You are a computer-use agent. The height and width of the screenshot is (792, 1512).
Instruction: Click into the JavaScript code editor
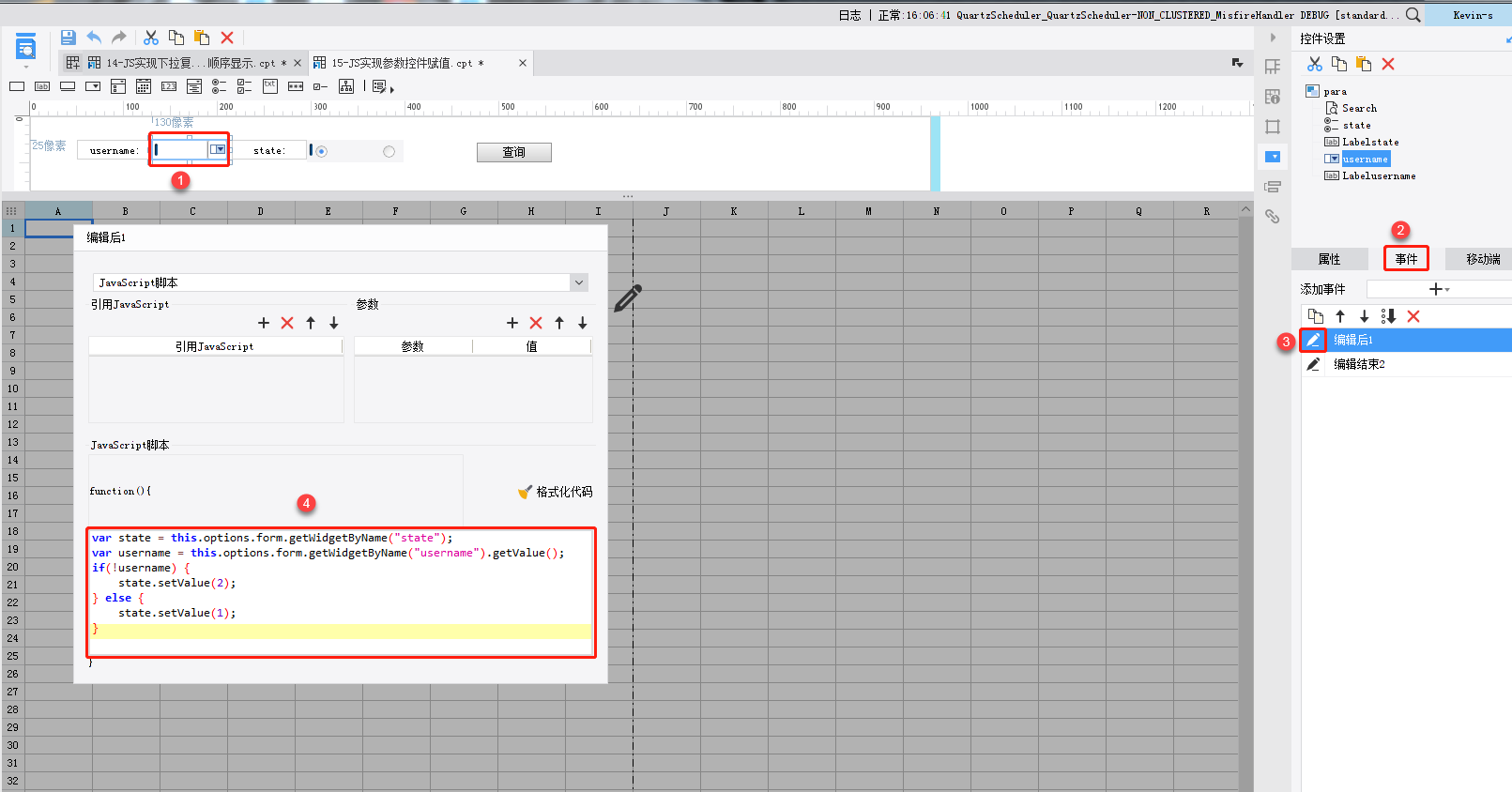[x=342, y=592]
